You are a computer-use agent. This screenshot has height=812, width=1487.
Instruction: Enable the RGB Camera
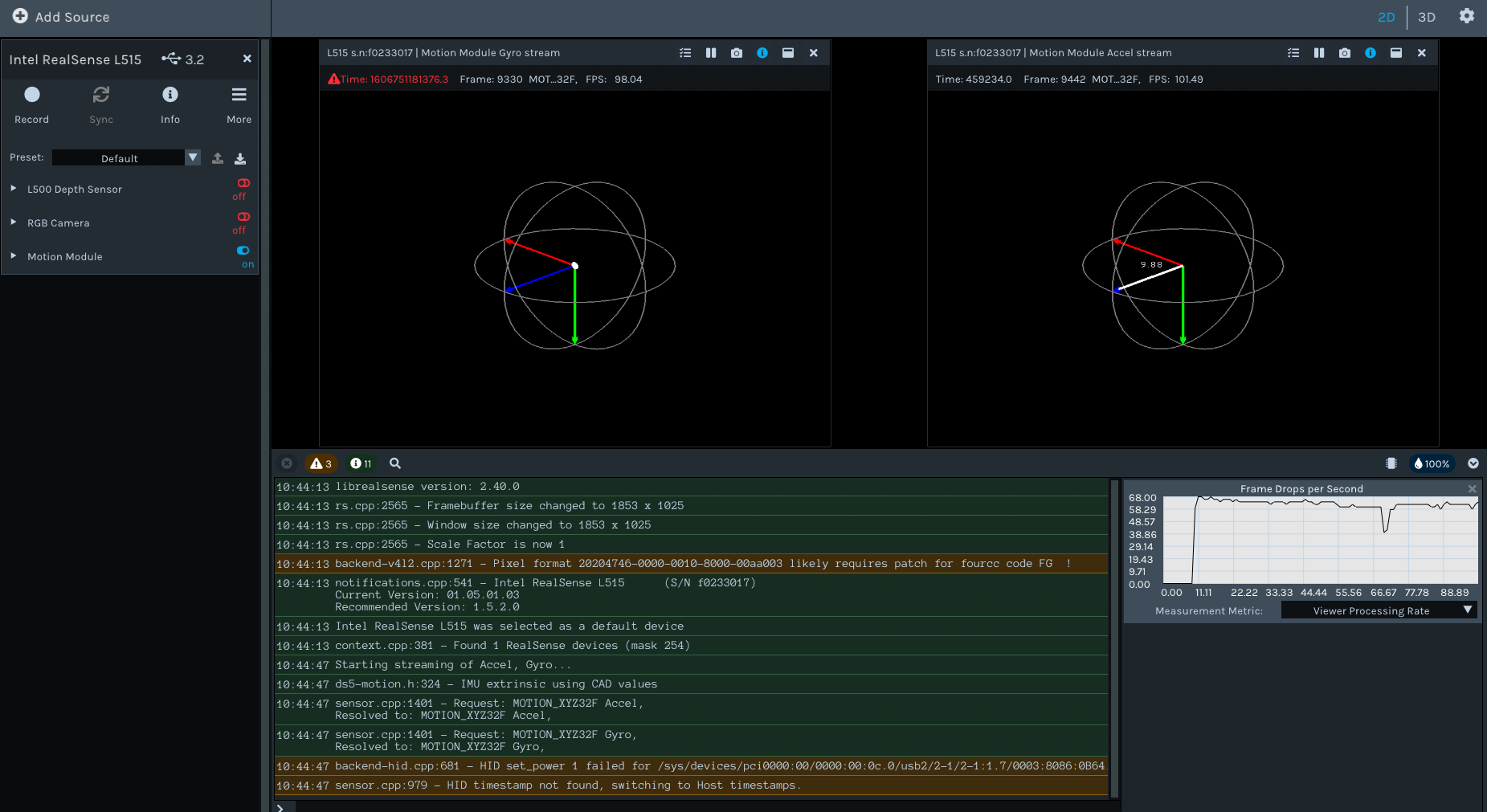[x=243, y=218]
